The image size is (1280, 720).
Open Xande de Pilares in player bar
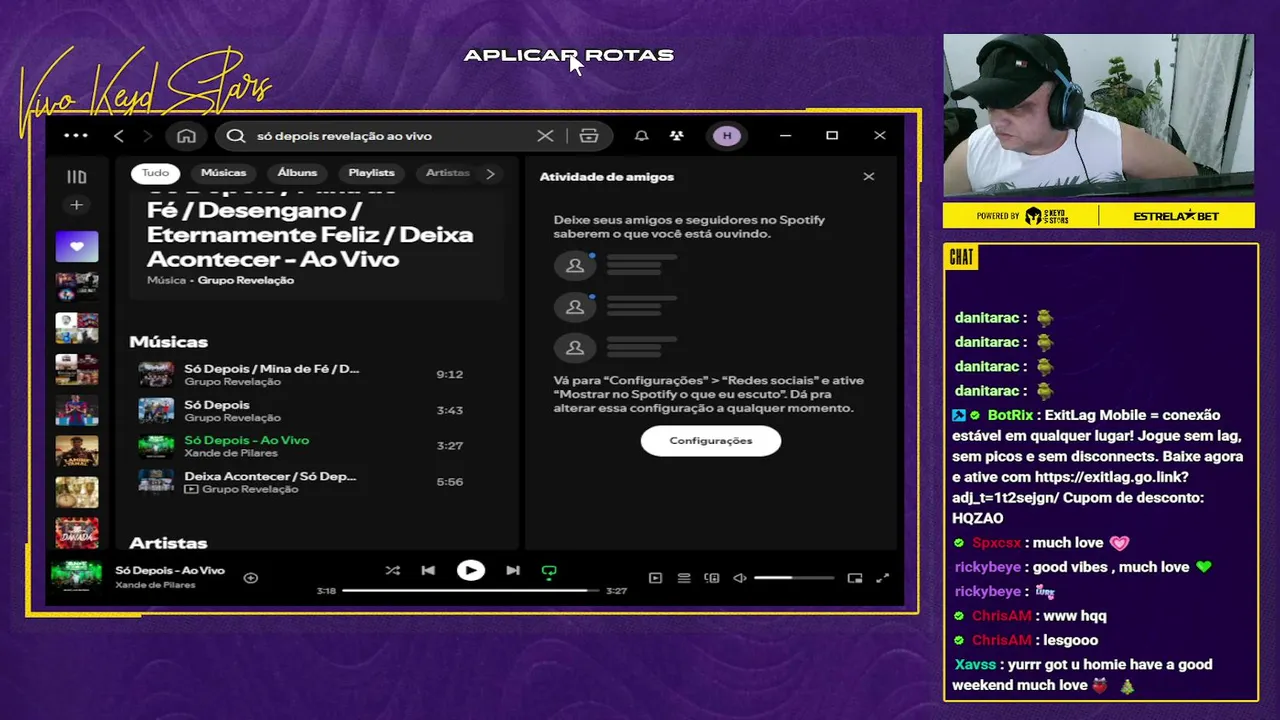tap(155, 585)
